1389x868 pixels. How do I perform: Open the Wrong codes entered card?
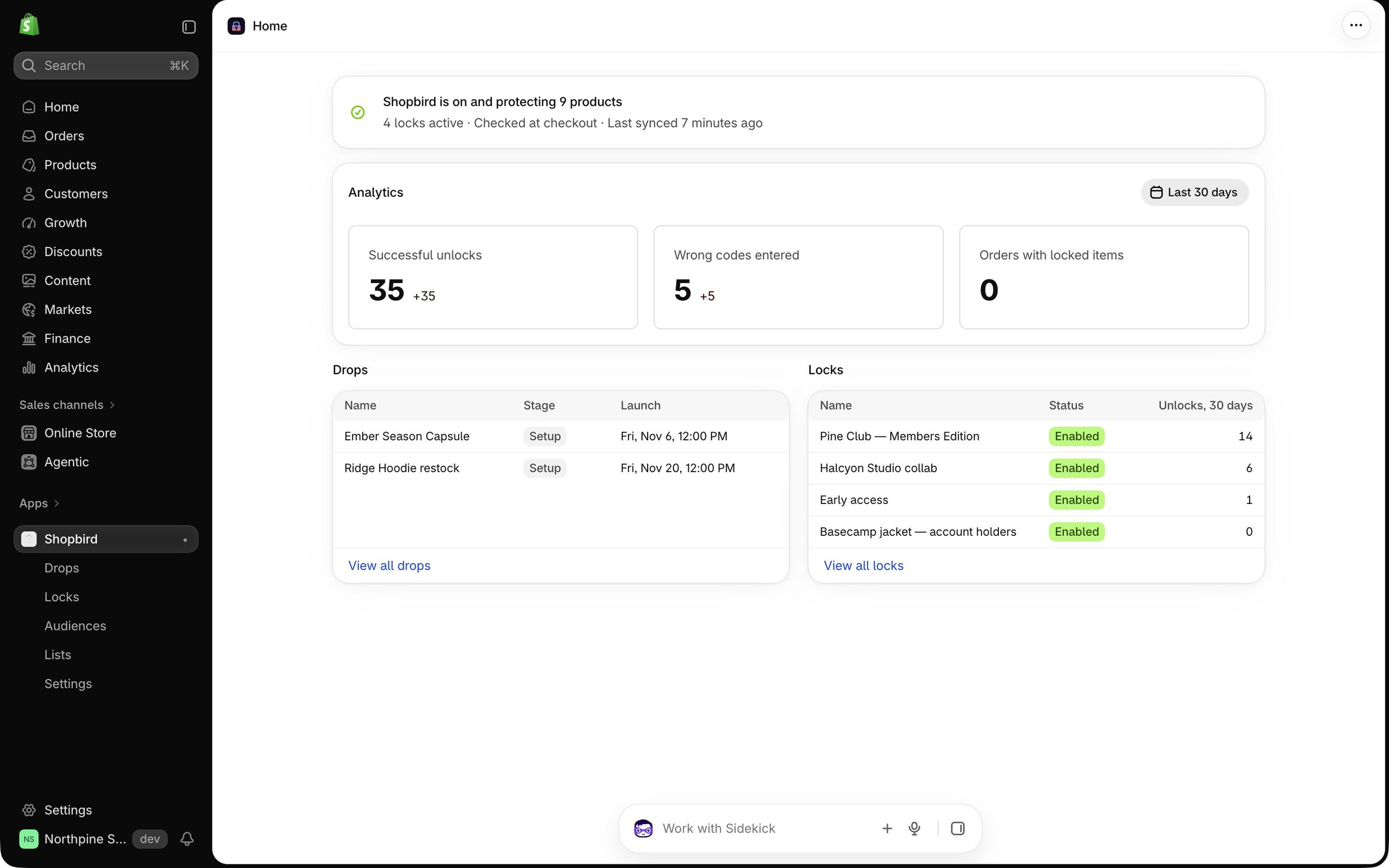pyautogui.click(x=799, y=277)
